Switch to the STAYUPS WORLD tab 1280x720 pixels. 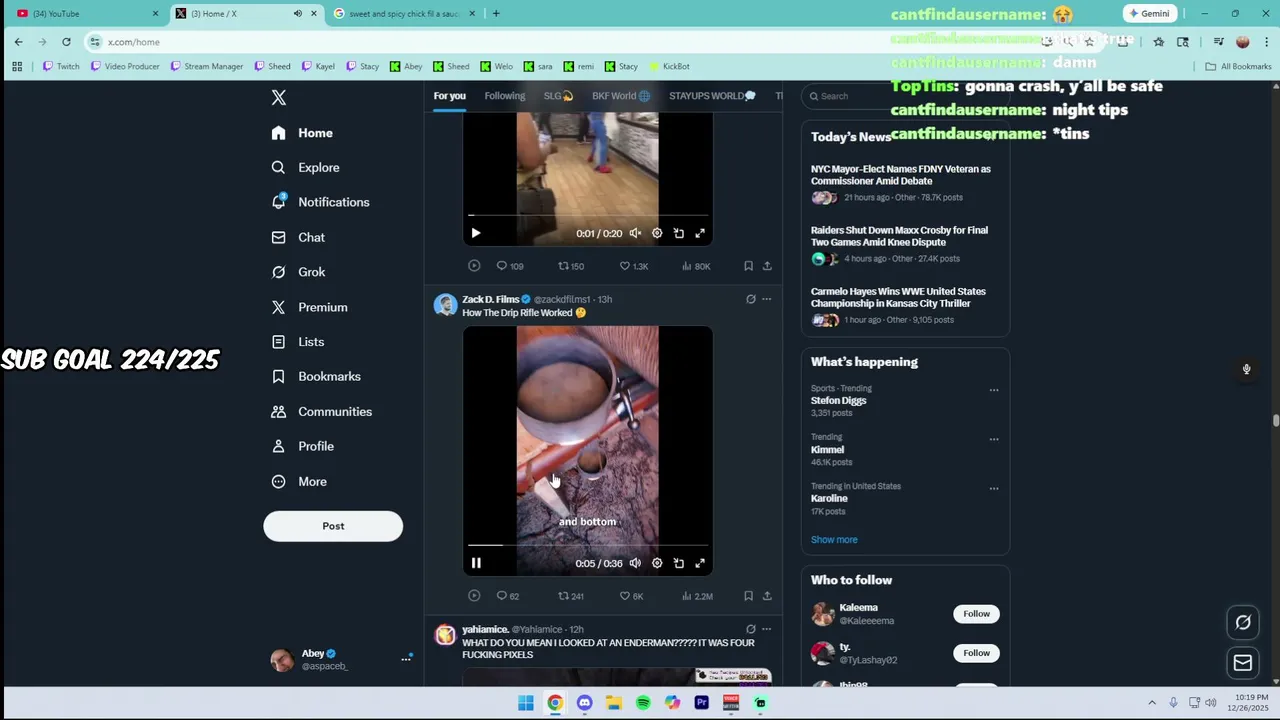(x=712, y=96)
